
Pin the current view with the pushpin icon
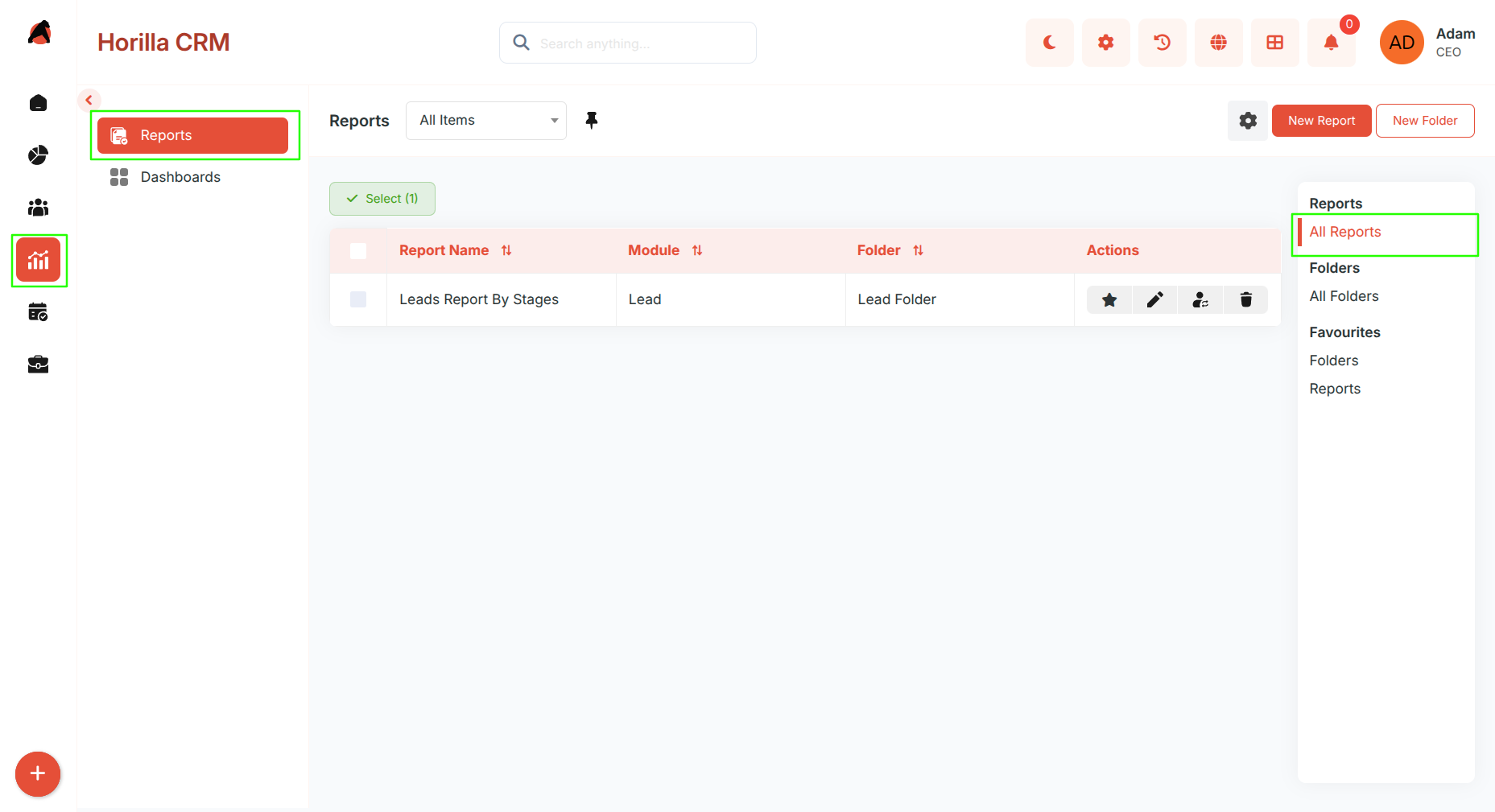(x=592, y=121)
